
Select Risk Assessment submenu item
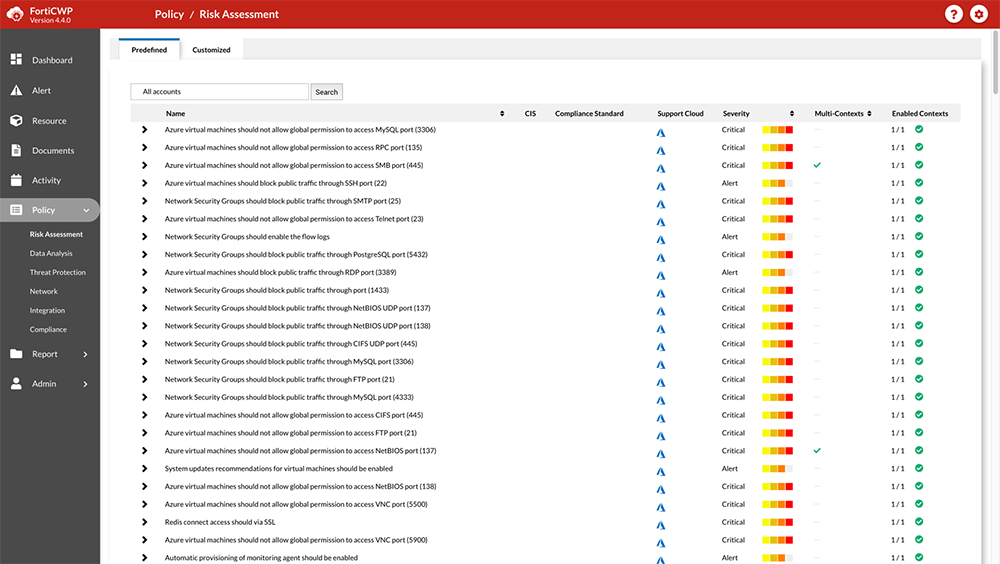tap(56, 234)
